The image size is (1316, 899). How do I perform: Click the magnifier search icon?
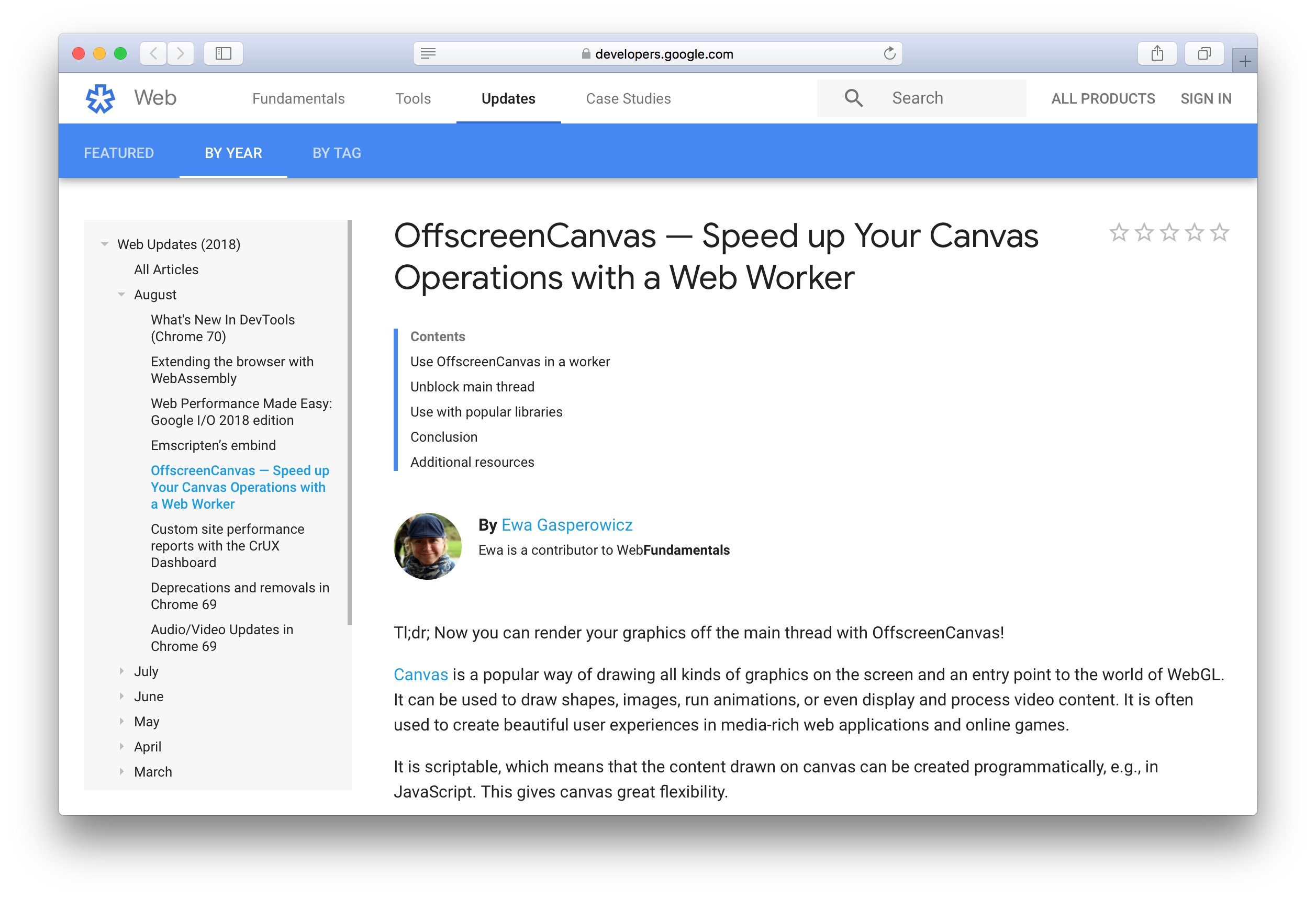(x=854, y=98)
